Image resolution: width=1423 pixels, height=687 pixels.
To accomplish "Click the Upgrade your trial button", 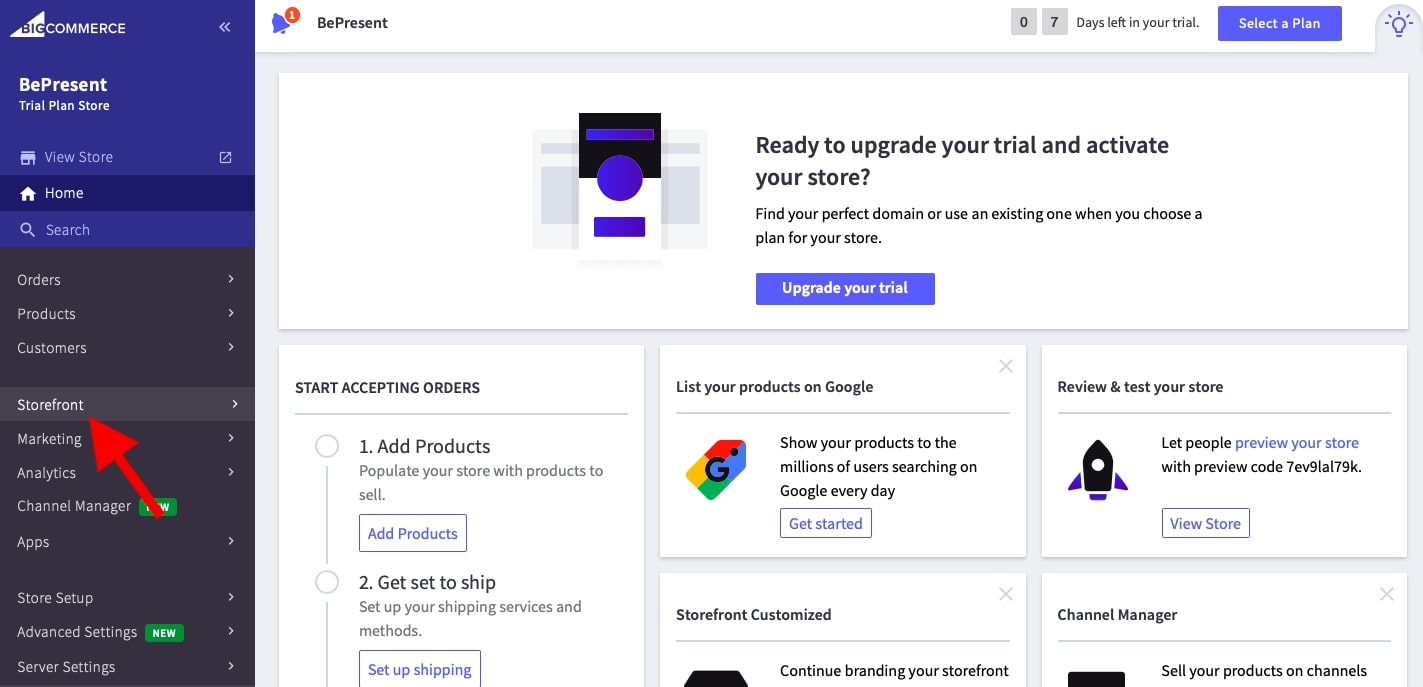I will click(x=844, y=288).
